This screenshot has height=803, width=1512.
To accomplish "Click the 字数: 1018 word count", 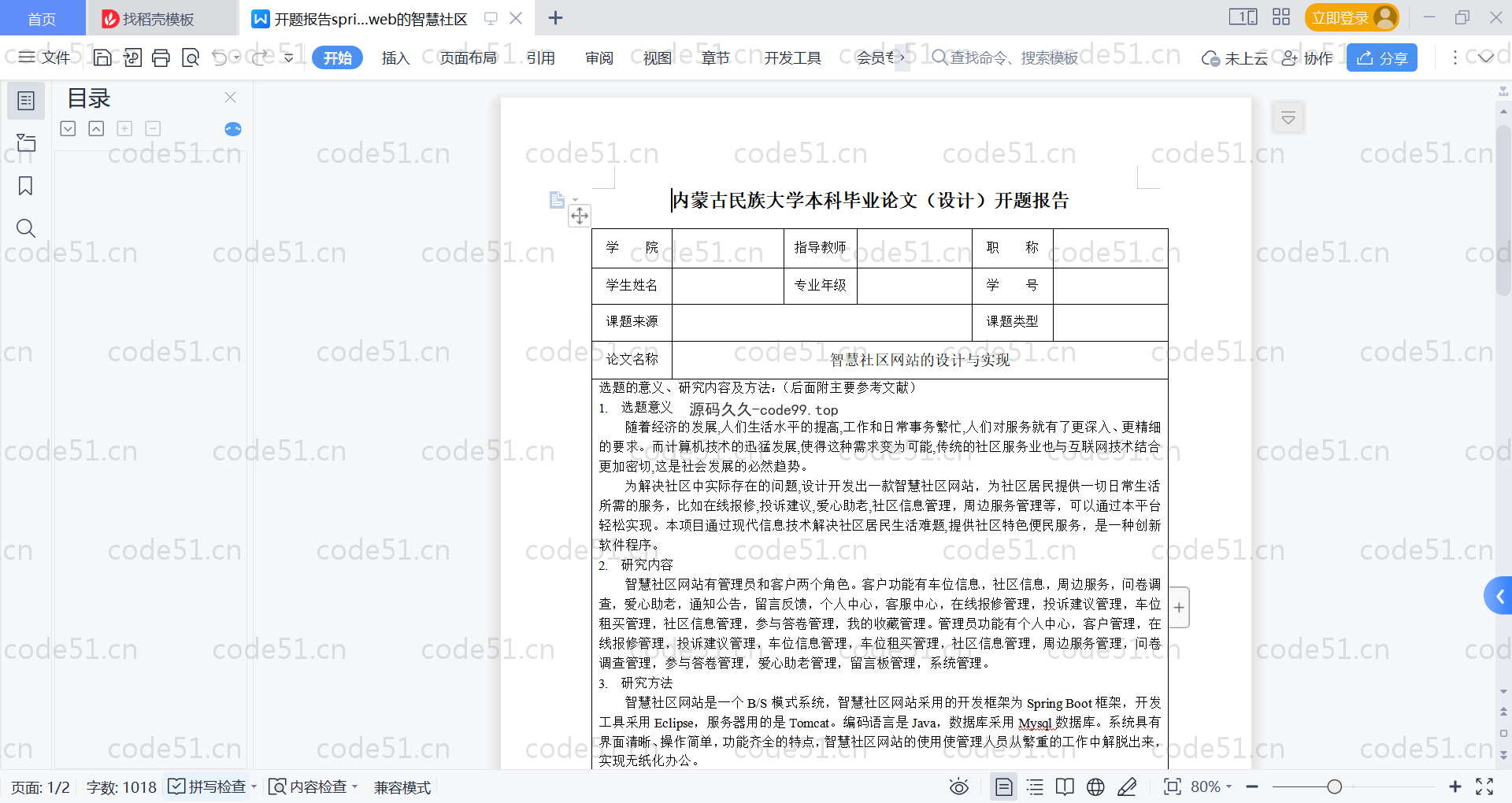I will click(121, 787).
